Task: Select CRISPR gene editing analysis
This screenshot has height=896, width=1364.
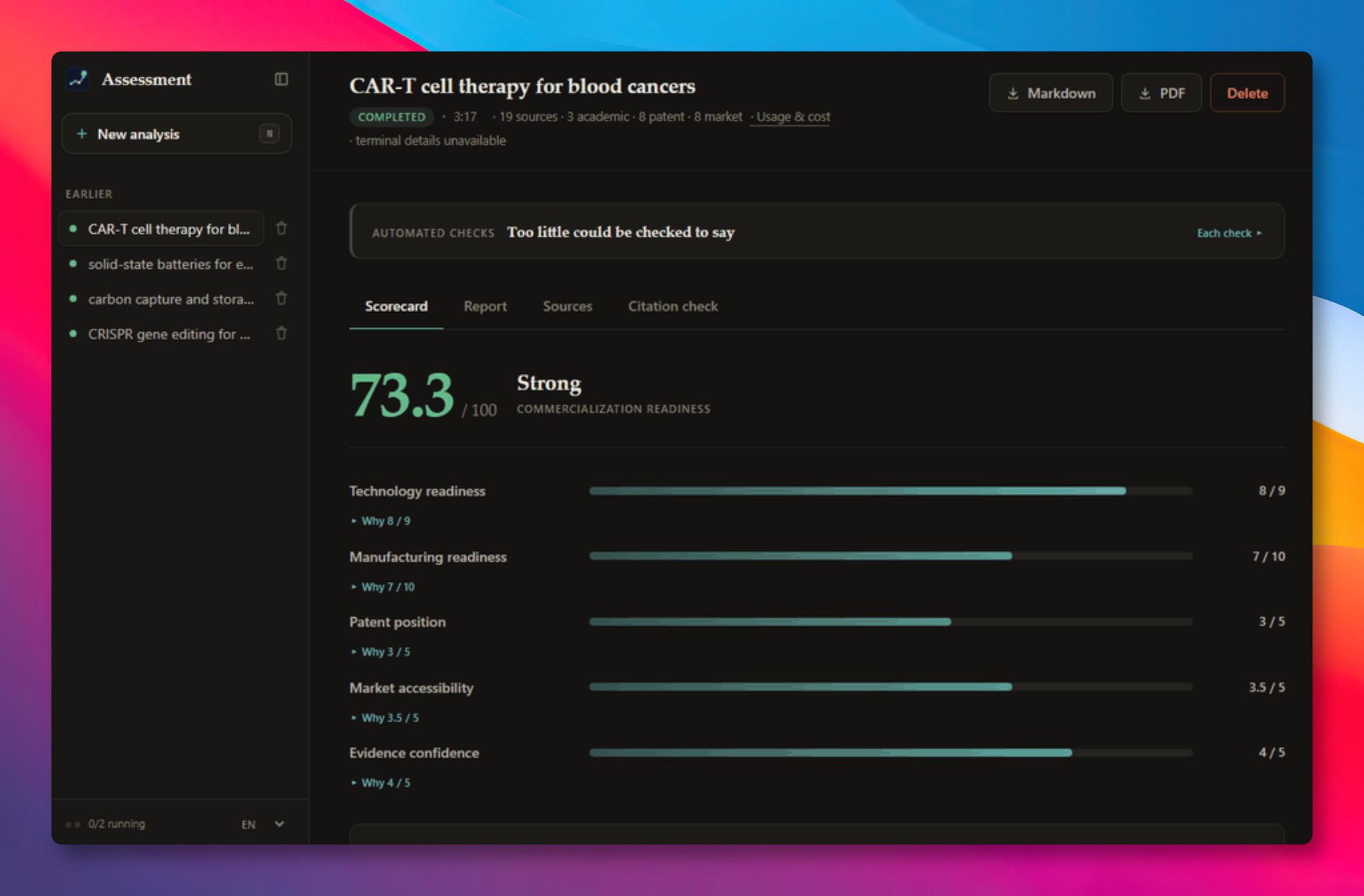Action: [161, 334]
